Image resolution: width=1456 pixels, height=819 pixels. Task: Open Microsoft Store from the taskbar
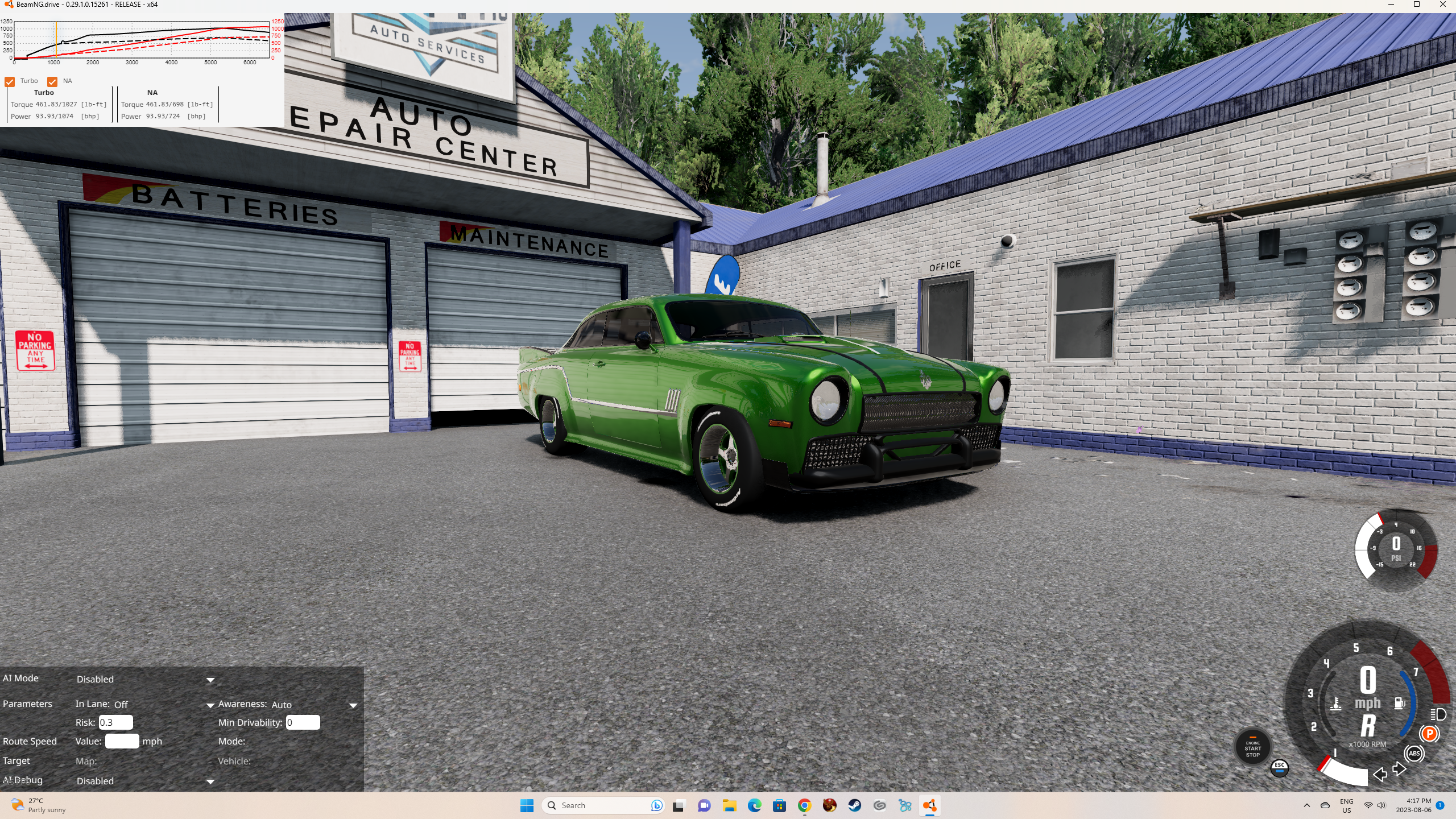coord(779,805)
